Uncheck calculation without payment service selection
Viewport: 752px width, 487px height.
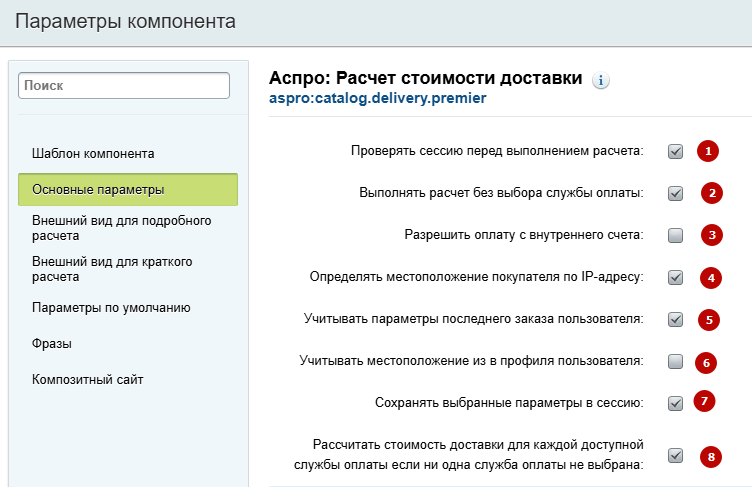(675, 193)
